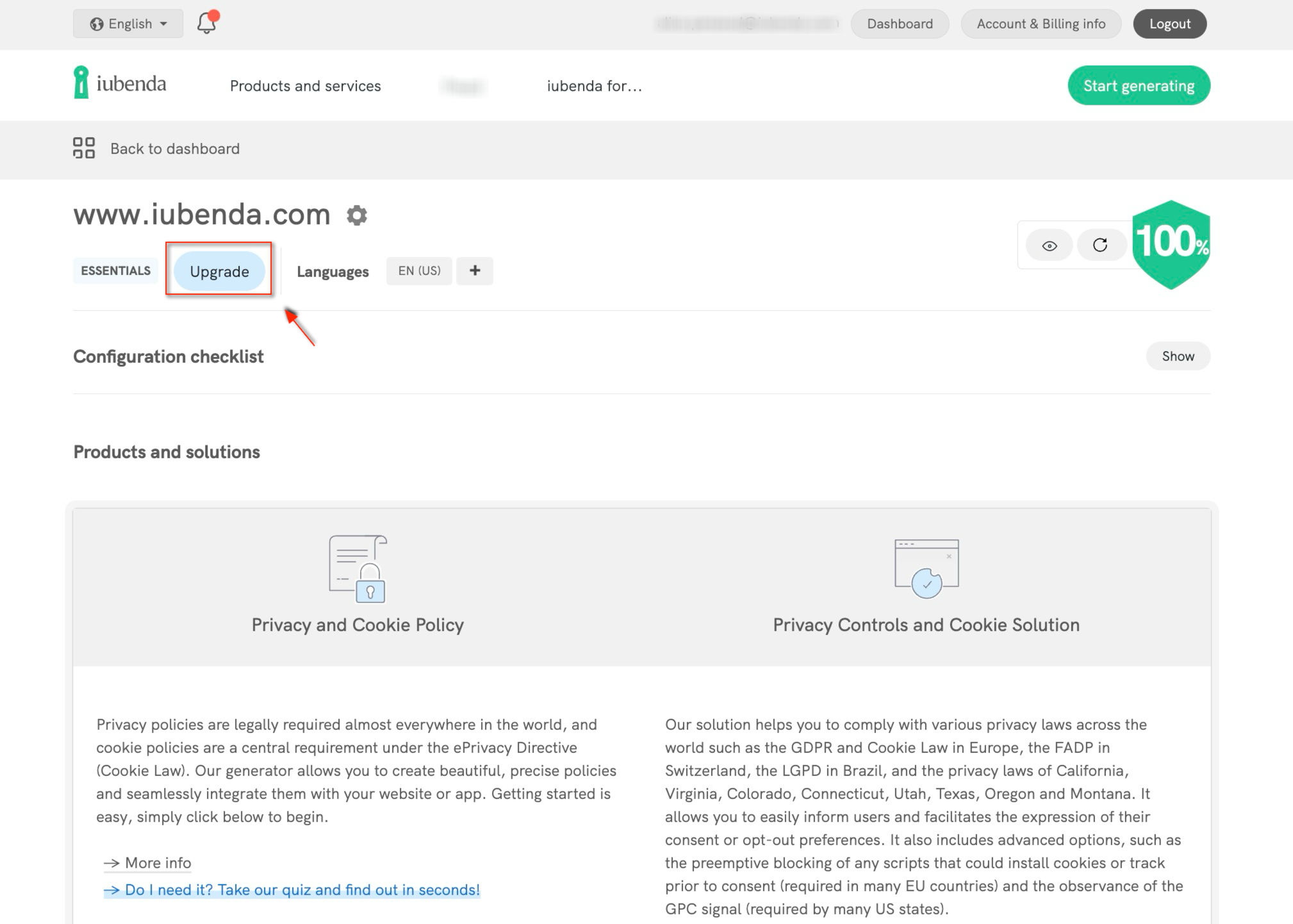Click the Privacy and Cookie Policy icon
The image size is (1293, 924).
coord(358,569)
